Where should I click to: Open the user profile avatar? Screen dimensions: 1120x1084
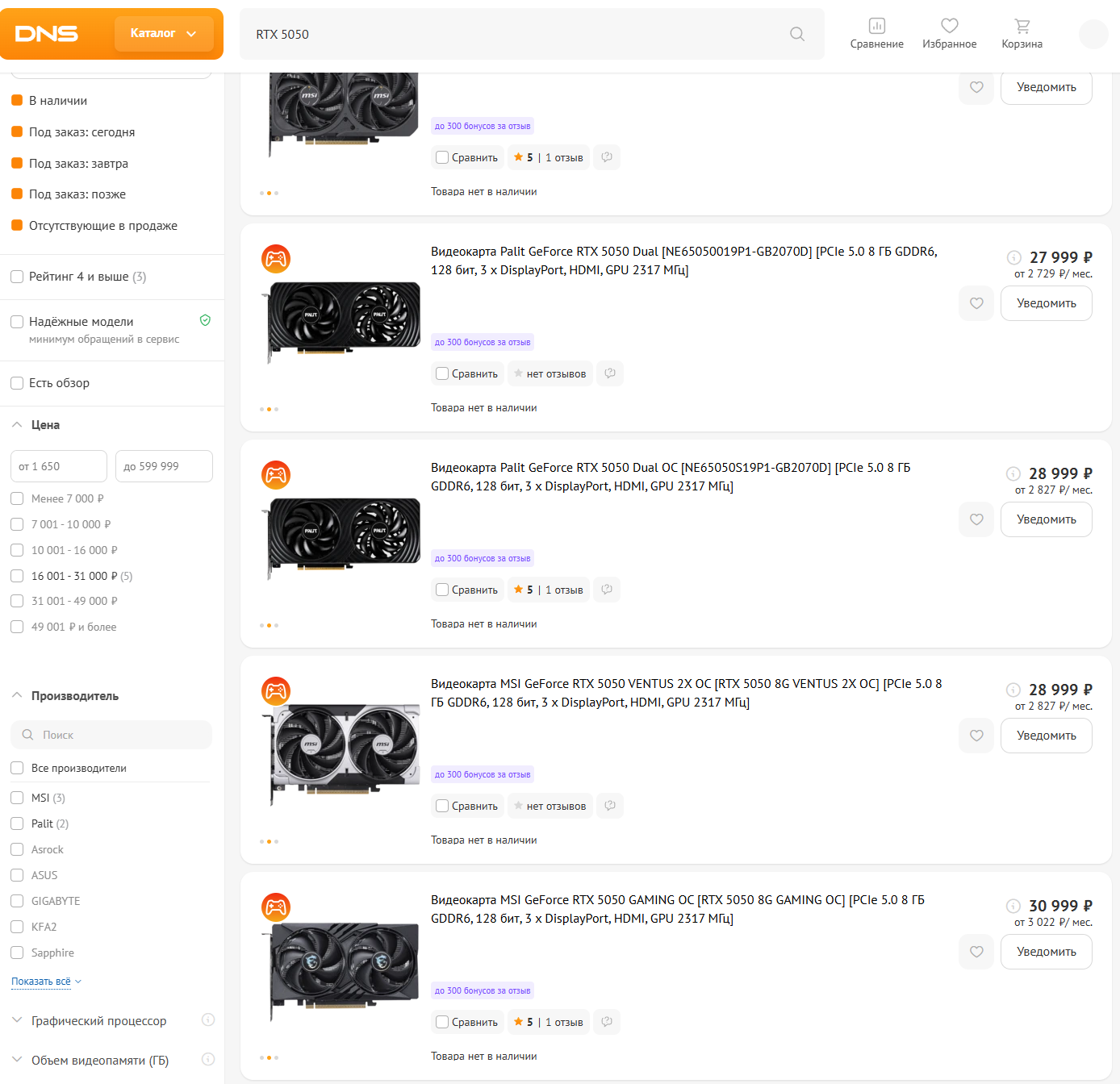tap(1094, 34)
